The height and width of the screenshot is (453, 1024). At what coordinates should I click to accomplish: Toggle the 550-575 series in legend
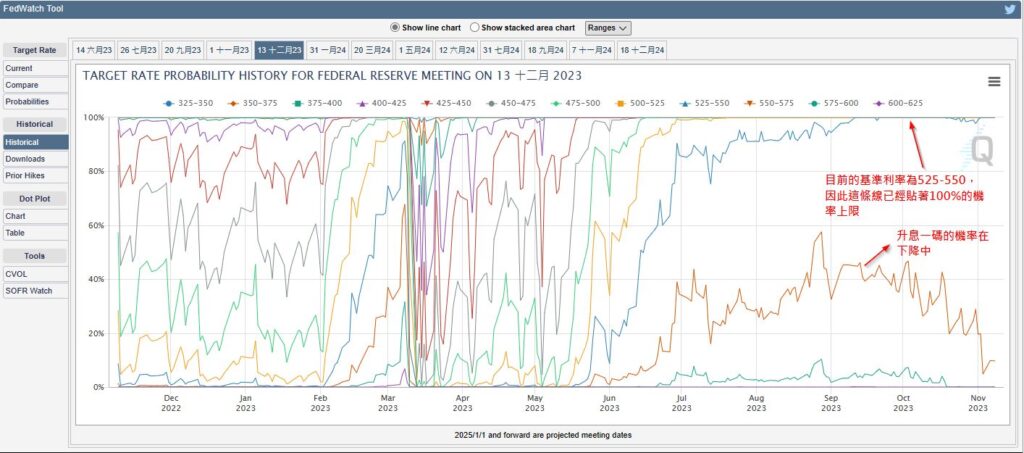coord(768,103)
